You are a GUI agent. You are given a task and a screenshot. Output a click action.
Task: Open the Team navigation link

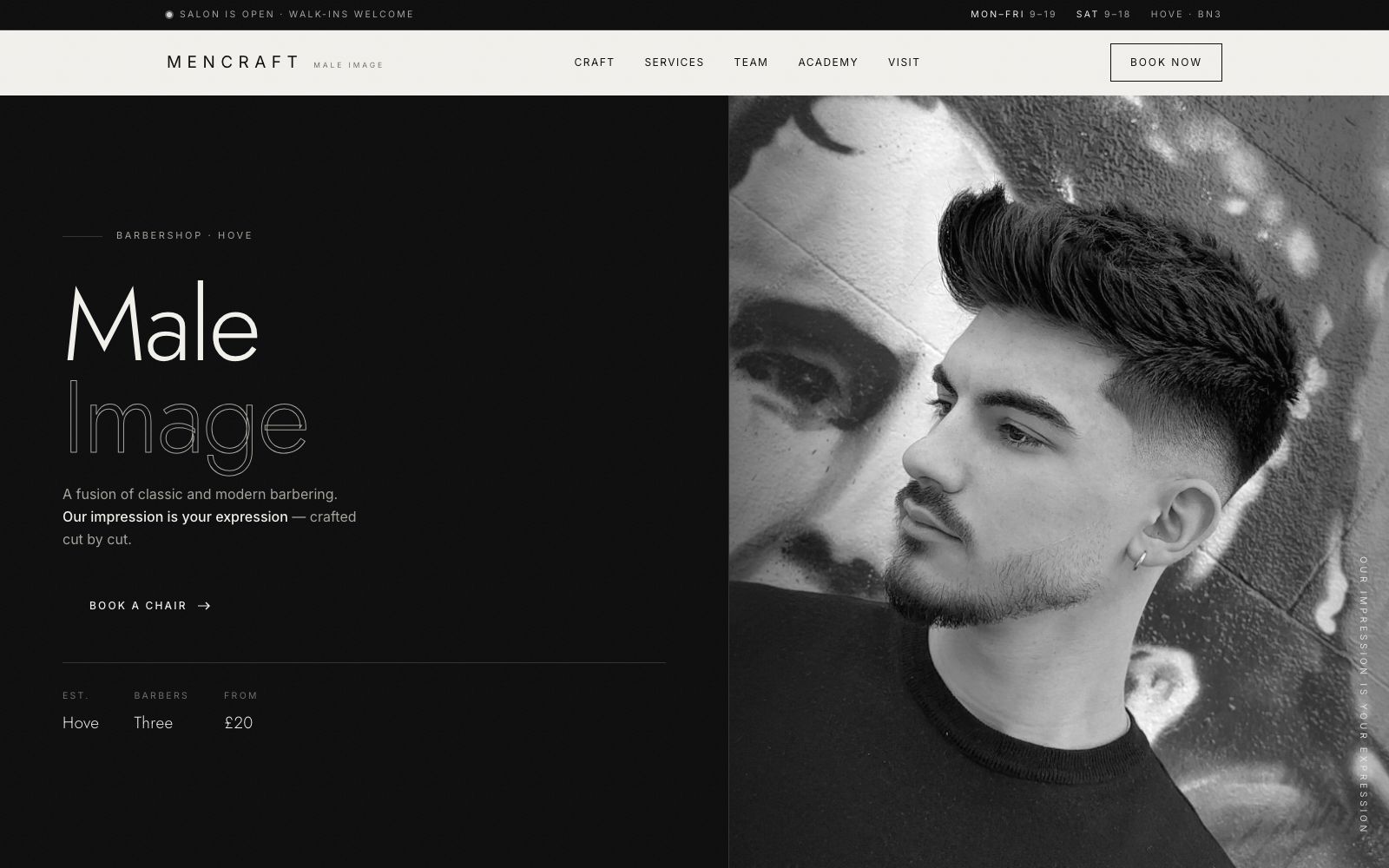751,62
